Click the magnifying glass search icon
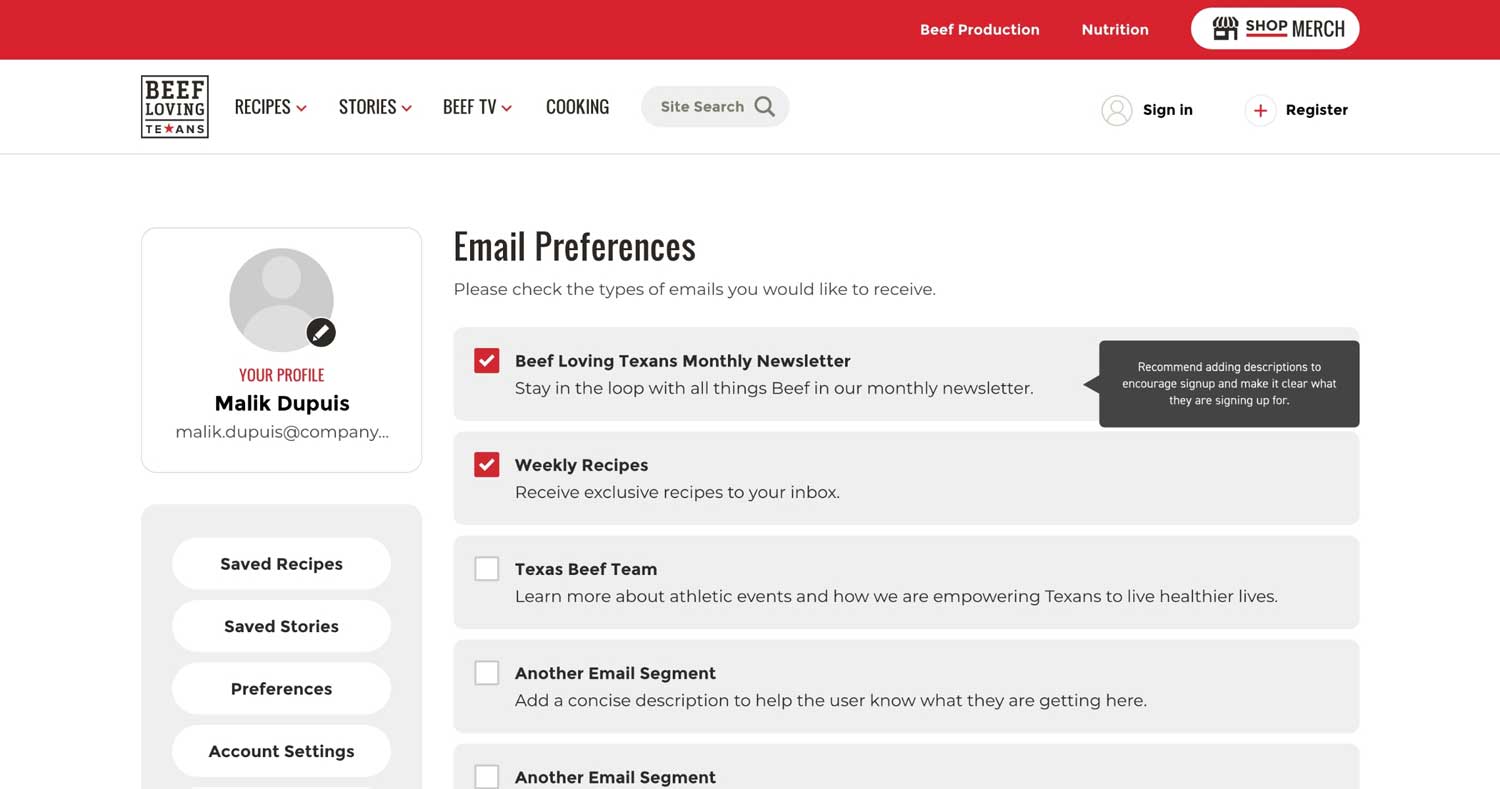Viewport: 1500px width, 789px height. (765, 107)
